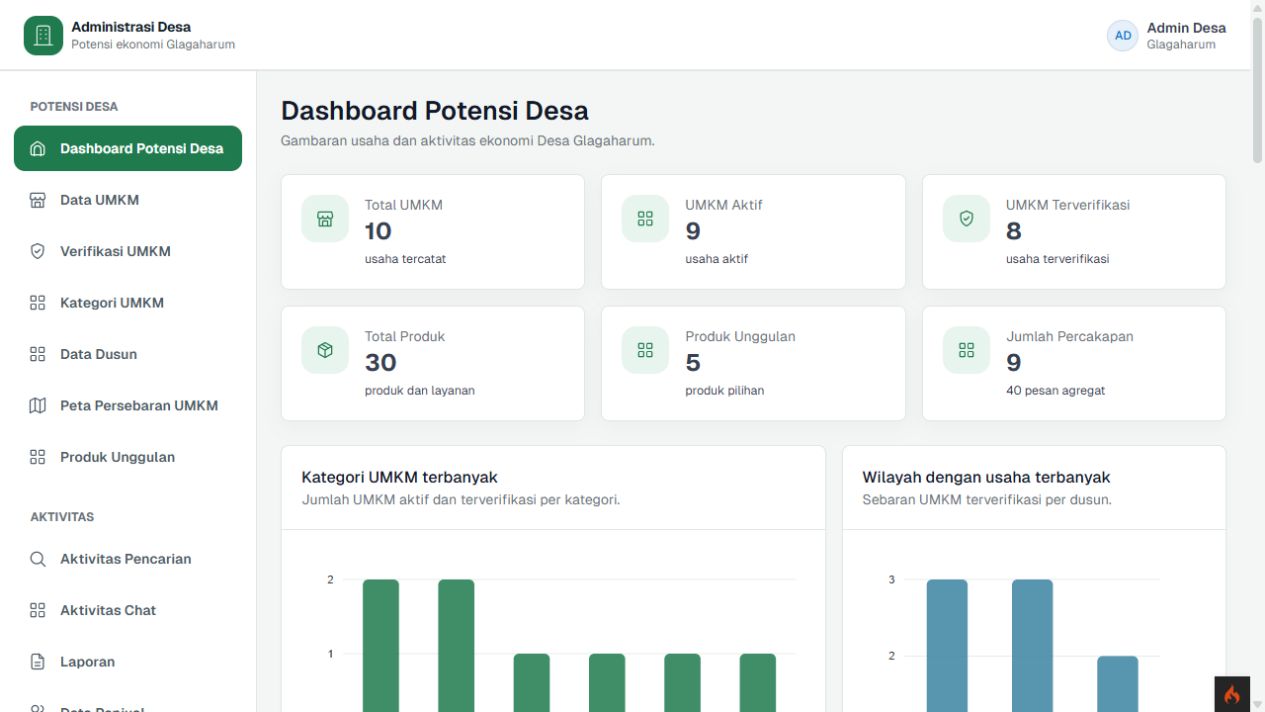This screenshot has height=712, width=1265.
Task: Open Peta Persebaran UMKM
Action: pos(128,406)
